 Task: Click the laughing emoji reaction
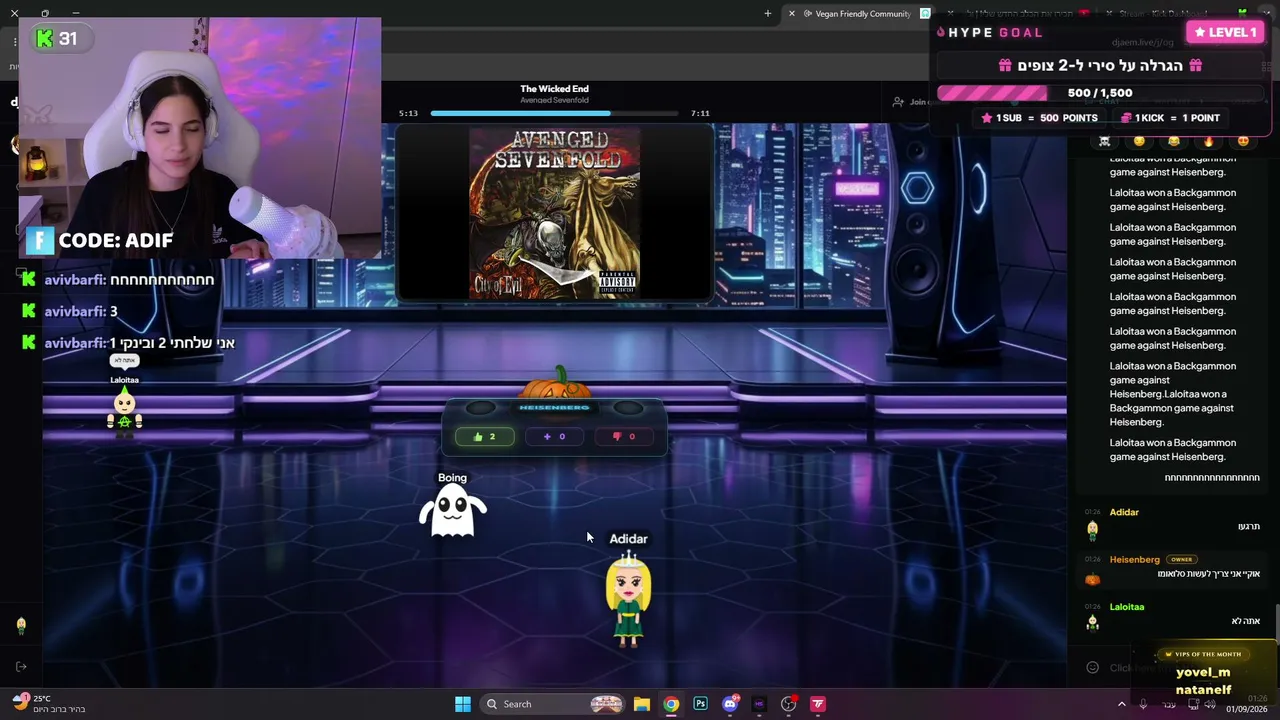[1174, 141]
